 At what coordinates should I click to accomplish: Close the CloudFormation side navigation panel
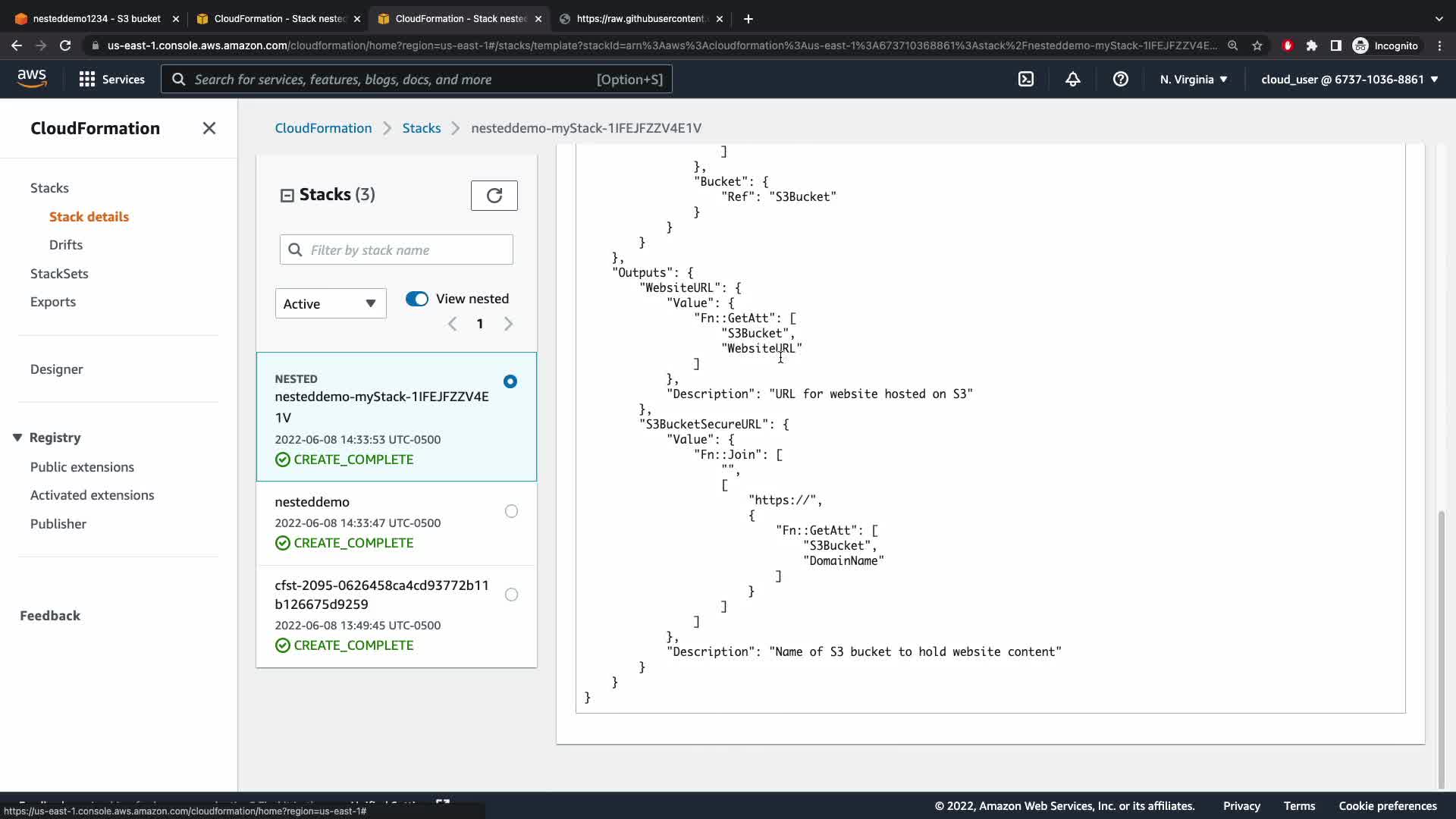(x=209, y=128)
